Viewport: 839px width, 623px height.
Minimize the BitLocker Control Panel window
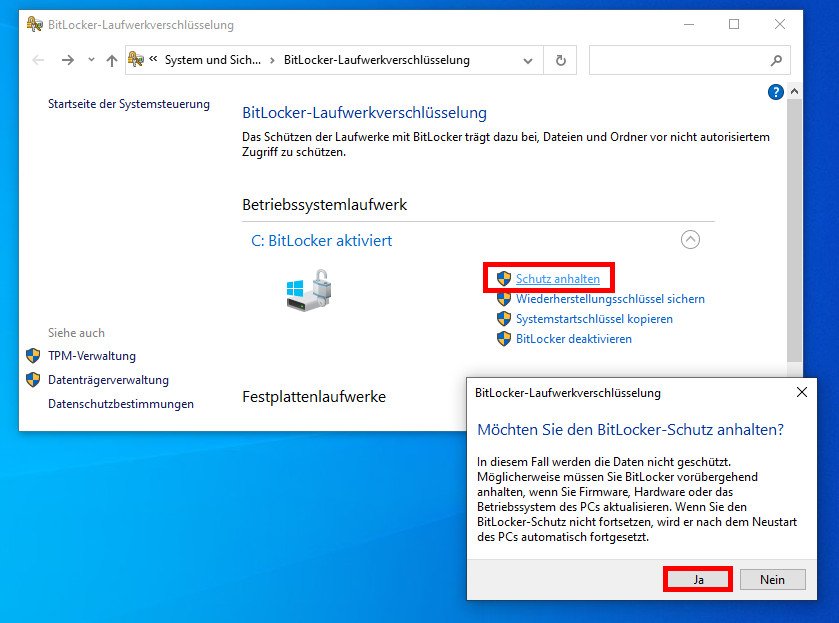tap(689, 25)
